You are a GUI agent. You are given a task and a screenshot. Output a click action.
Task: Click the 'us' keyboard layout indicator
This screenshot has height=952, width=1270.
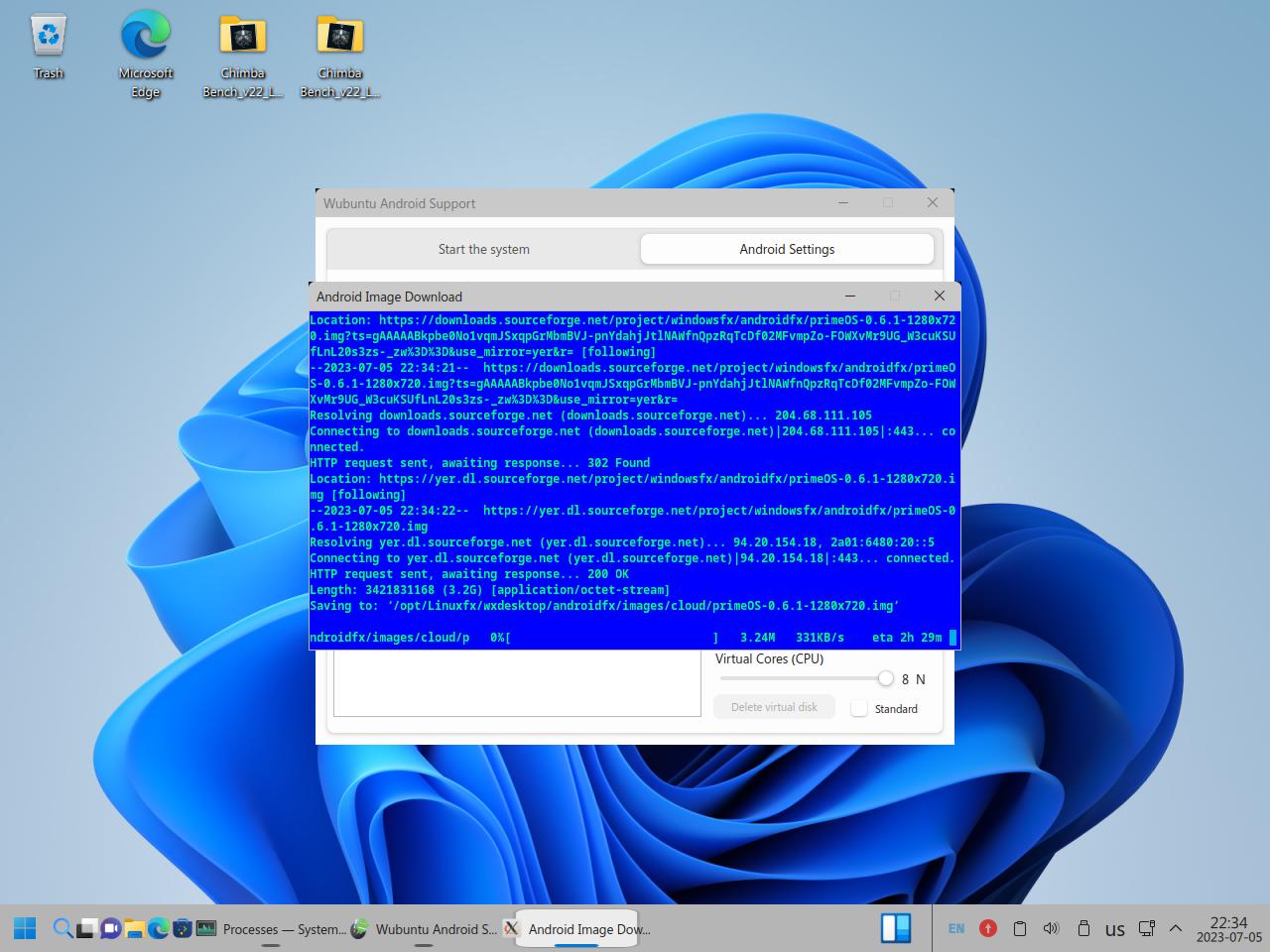coord(1115,930)
